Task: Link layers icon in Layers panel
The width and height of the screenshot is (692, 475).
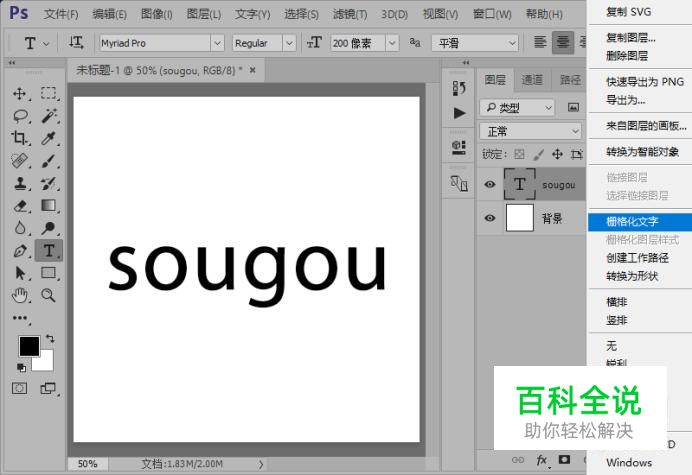Action: (x=518, y=460)
